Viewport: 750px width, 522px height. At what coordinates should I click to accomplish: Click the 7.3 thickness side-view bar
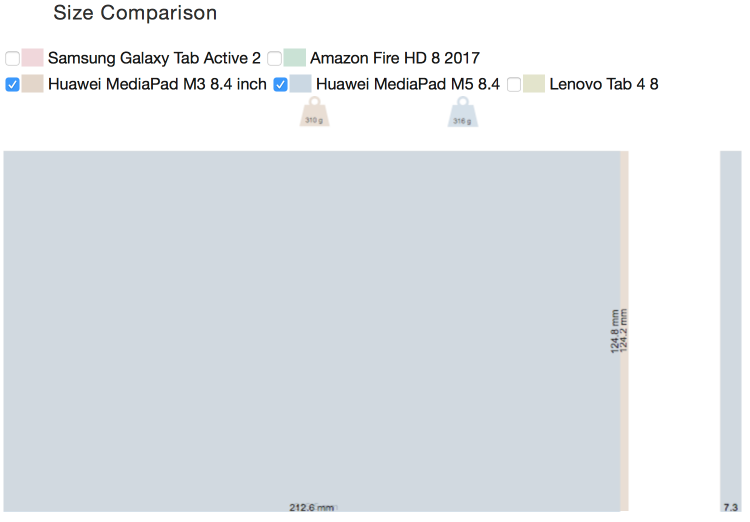point(731,331)
